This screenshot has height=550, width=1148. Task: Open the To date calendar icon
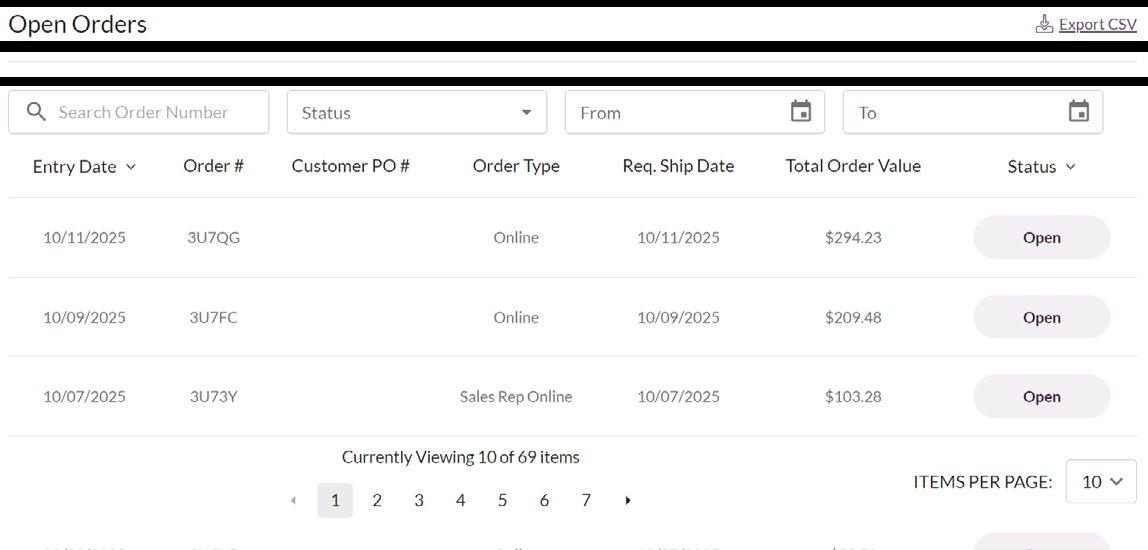click(x=1079, y=112)
